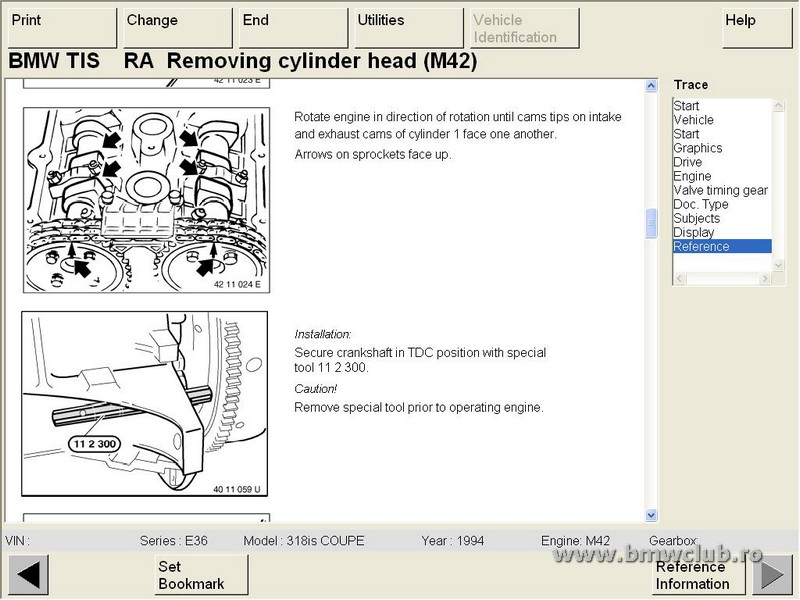Screen dimensions: 800x600
Task: Click the grey right arrow forward button
Action: point(772,575)
